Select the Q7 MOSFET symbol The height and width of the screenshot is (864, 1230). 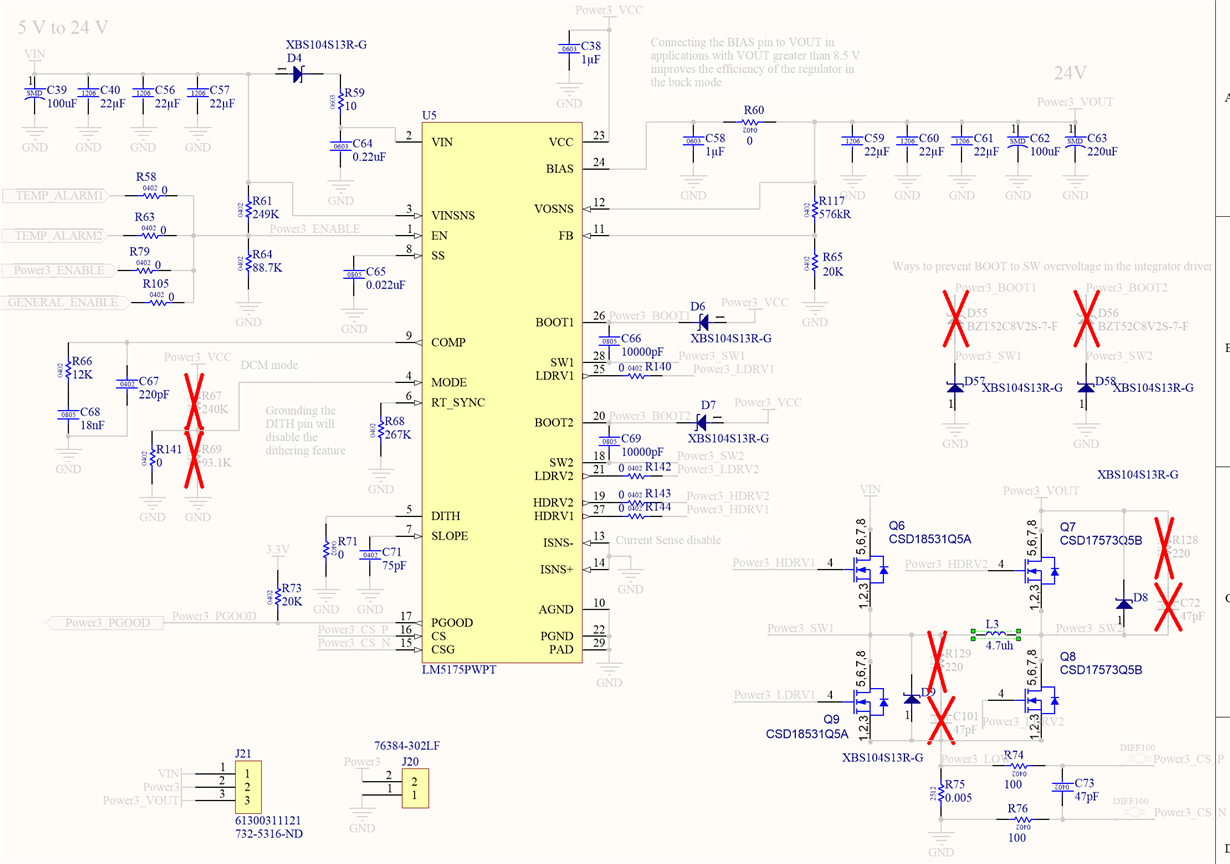1042,572
